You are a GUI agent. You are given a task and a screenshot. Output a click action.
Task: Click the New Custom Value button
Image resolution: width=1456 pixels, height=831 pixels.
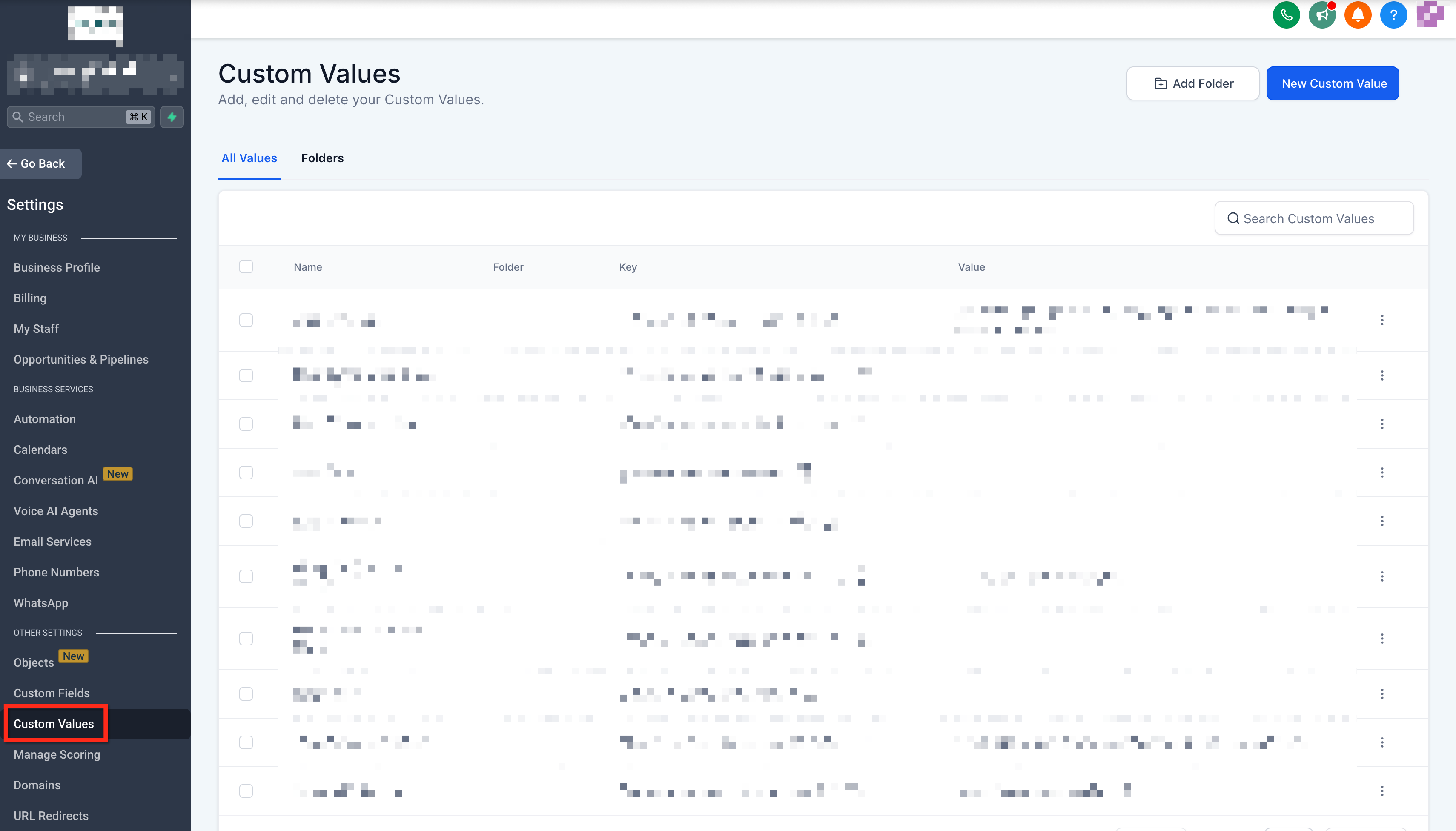1333,83
